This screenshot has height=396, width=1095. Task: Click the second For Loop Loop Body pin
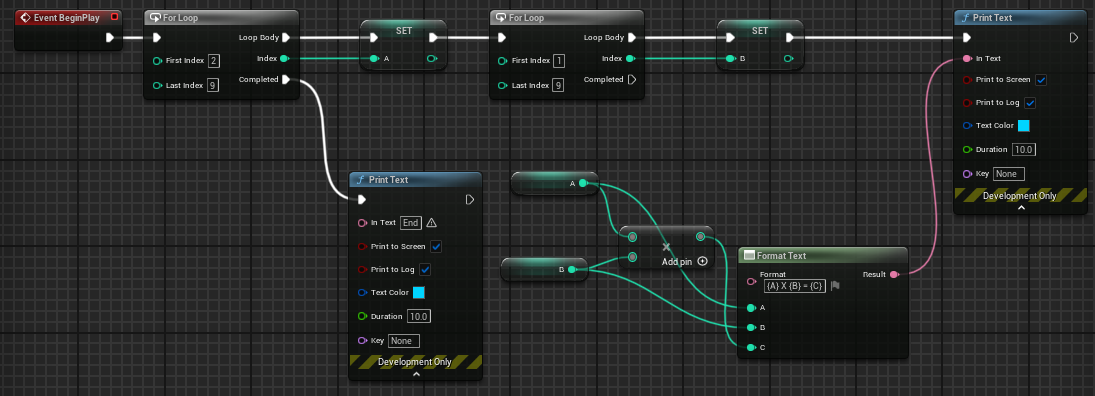coord(631,38)
